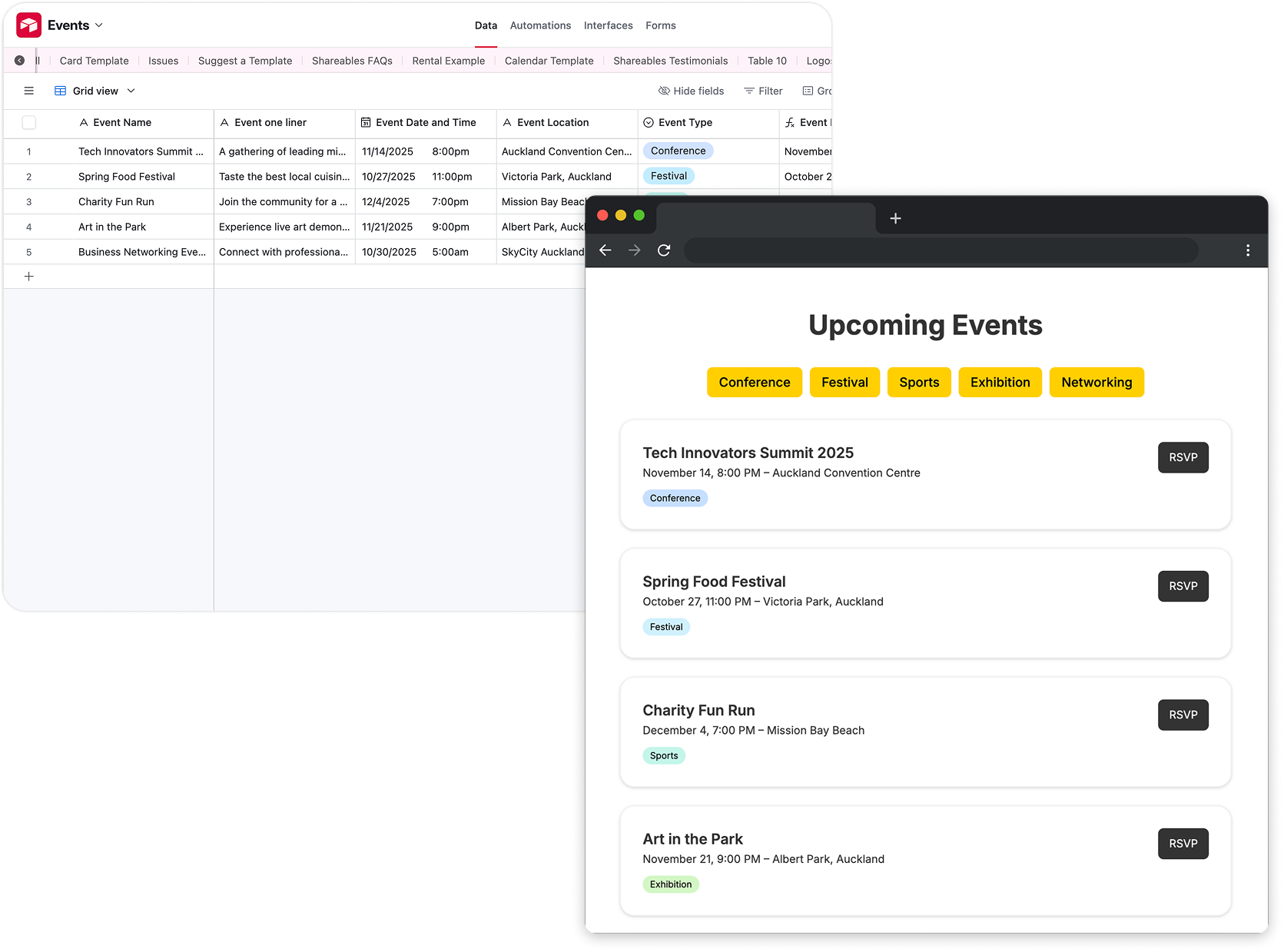Click the browser address bar
The height and width of the screenshot is (952, 1284).
tap(941, 250)
